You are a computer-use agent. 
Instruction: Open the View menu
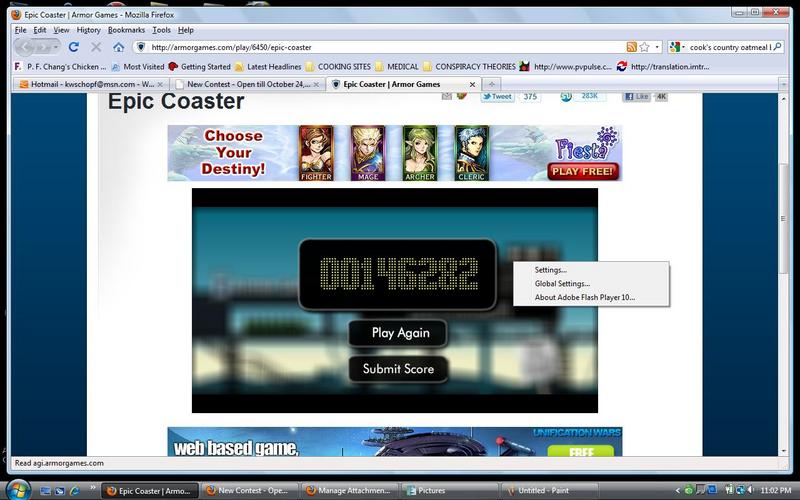[x=61, y=30]
